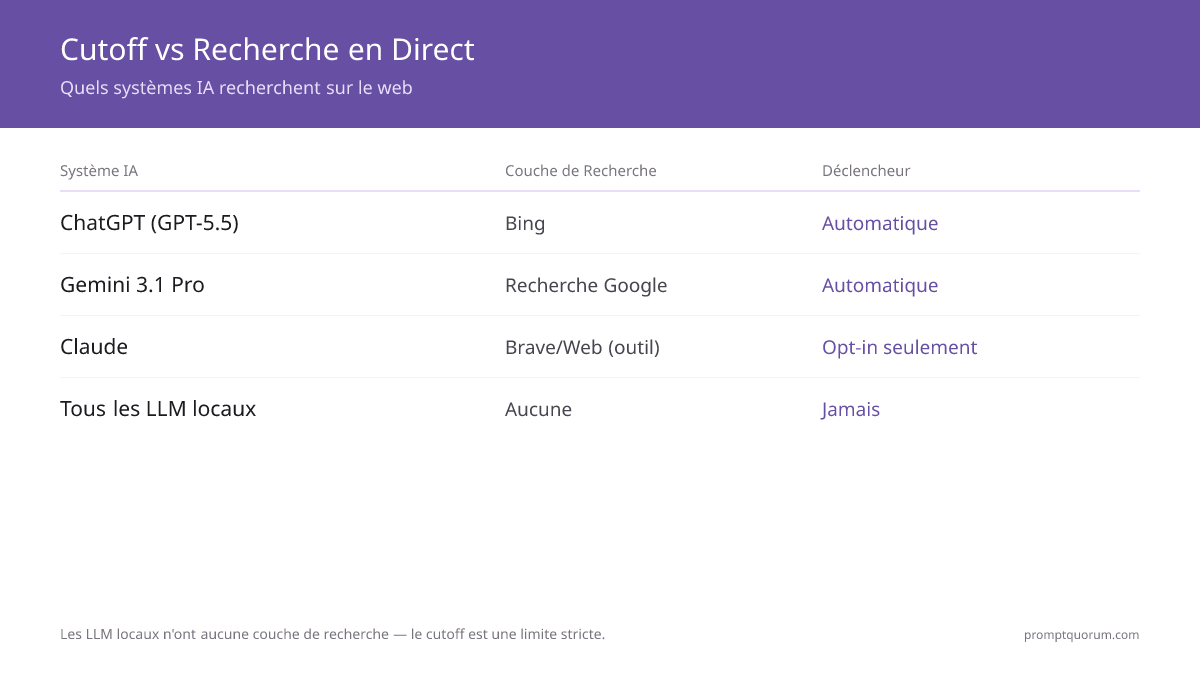Click the footnote about 'Les LLM locaux'
The width and height of the screenshot is (1200, 675).
click(332, 634)
